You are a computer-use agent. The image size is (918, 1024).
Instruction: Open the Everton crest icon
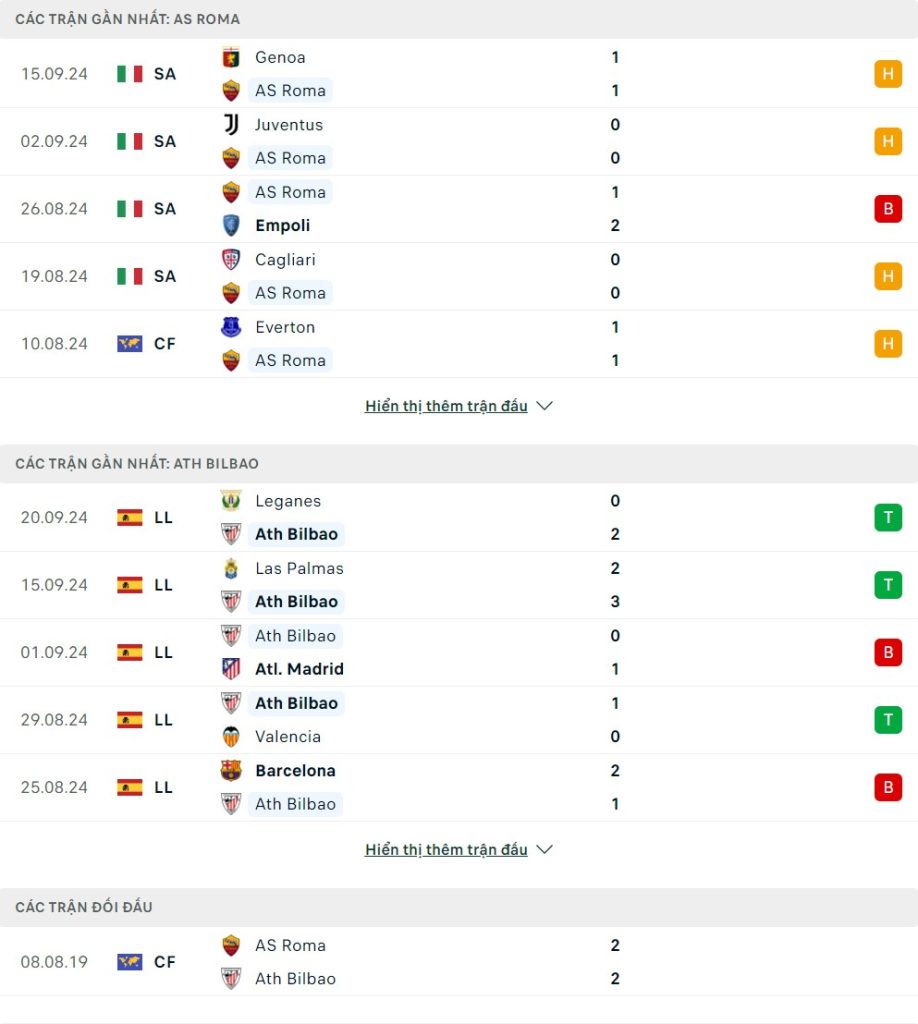point(231,327)
